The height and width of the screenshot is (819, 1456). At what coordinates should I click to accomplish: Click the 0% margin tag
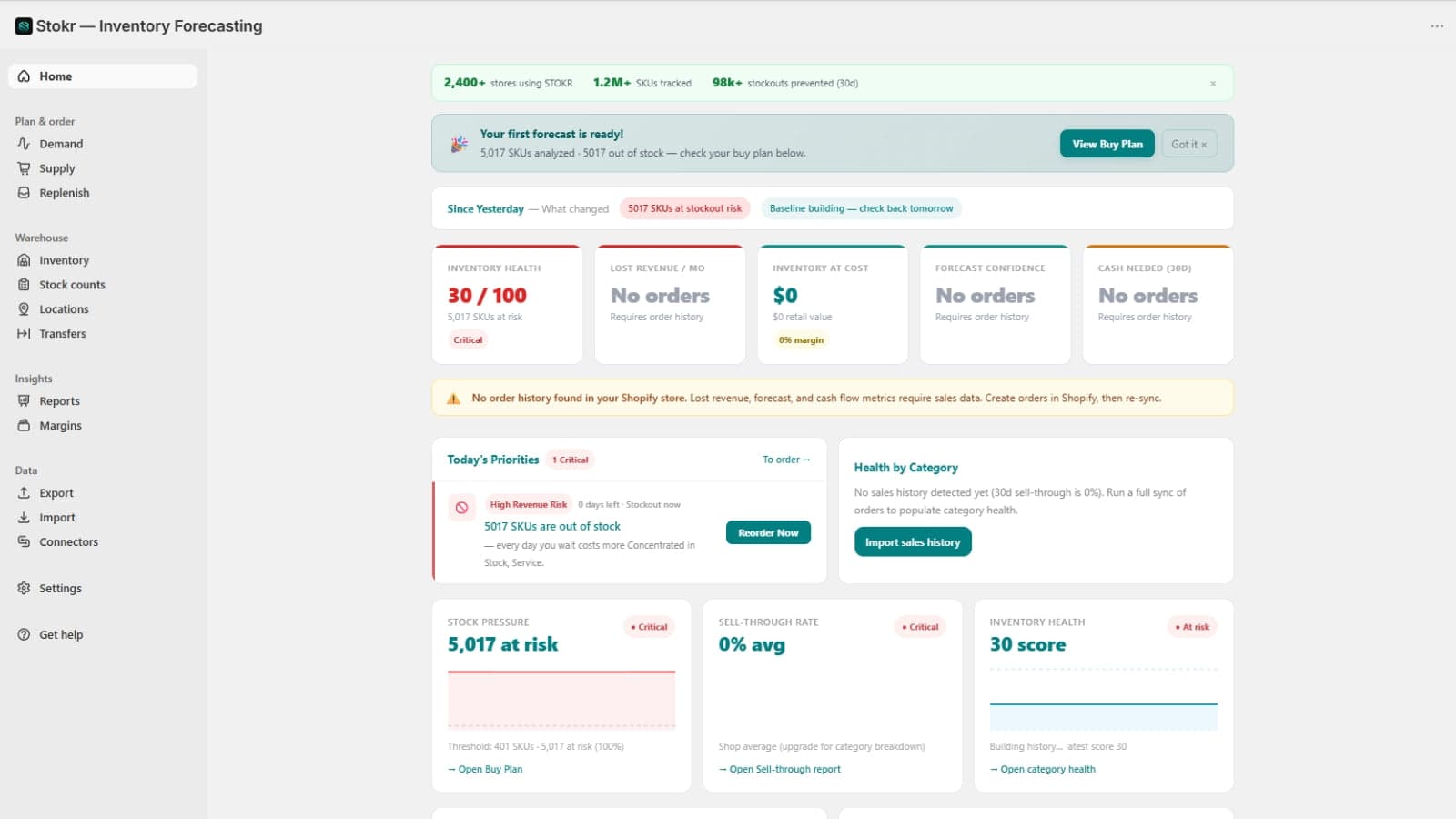click(x=801, y=340)
